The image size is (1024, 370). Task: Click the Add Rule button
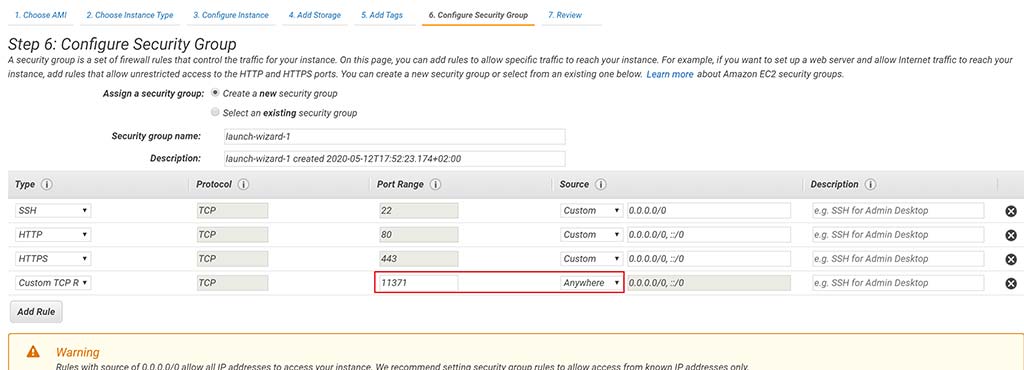pos(36,312)
